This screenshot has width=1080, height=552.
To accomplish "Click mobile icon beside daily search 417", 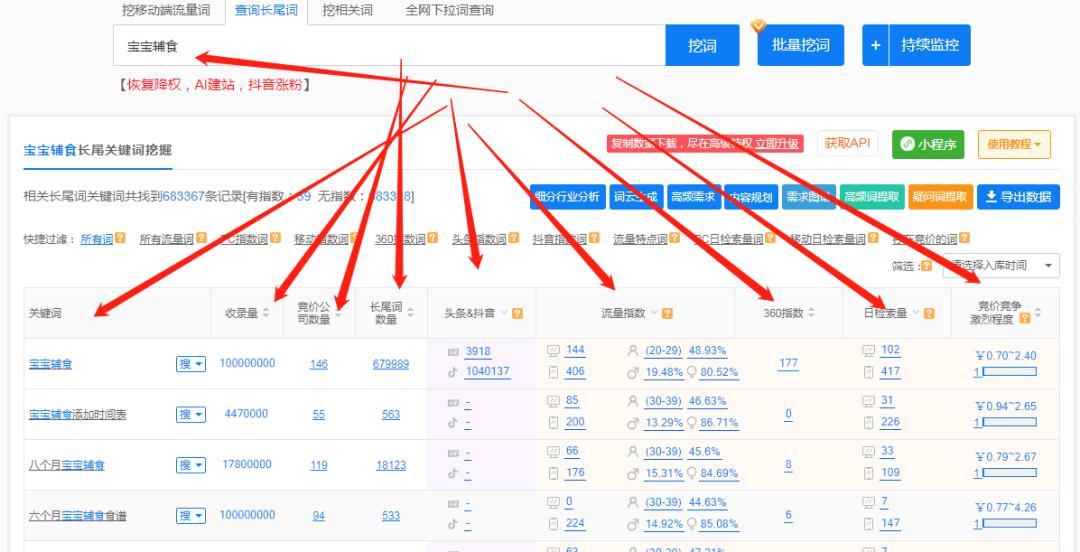I will (868, 372).
